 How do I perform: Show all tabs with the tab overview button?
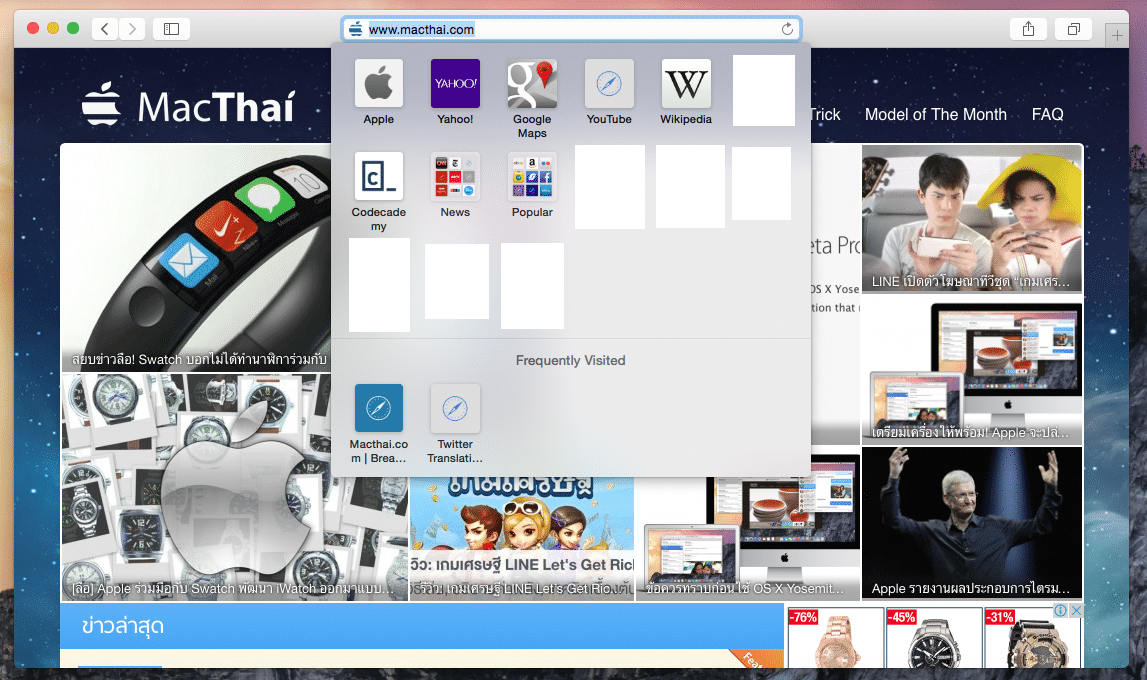point(1073,29)
